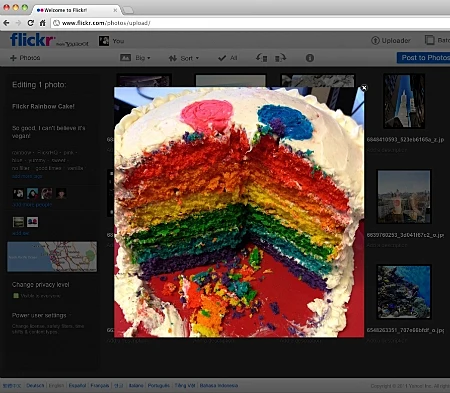Click the Flickr logo

[32, 40]
